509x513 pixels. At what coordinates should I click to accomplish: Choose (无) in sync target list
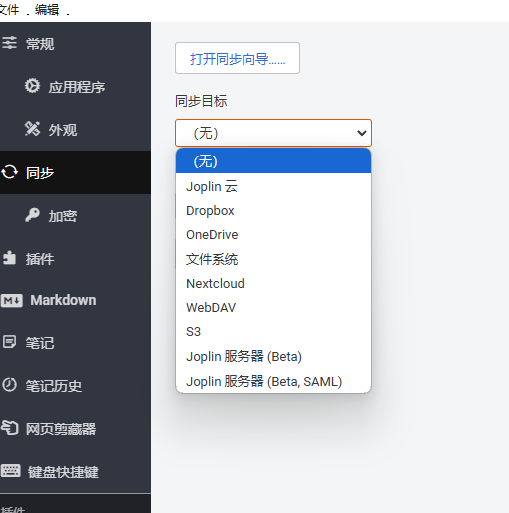(273, 161)
